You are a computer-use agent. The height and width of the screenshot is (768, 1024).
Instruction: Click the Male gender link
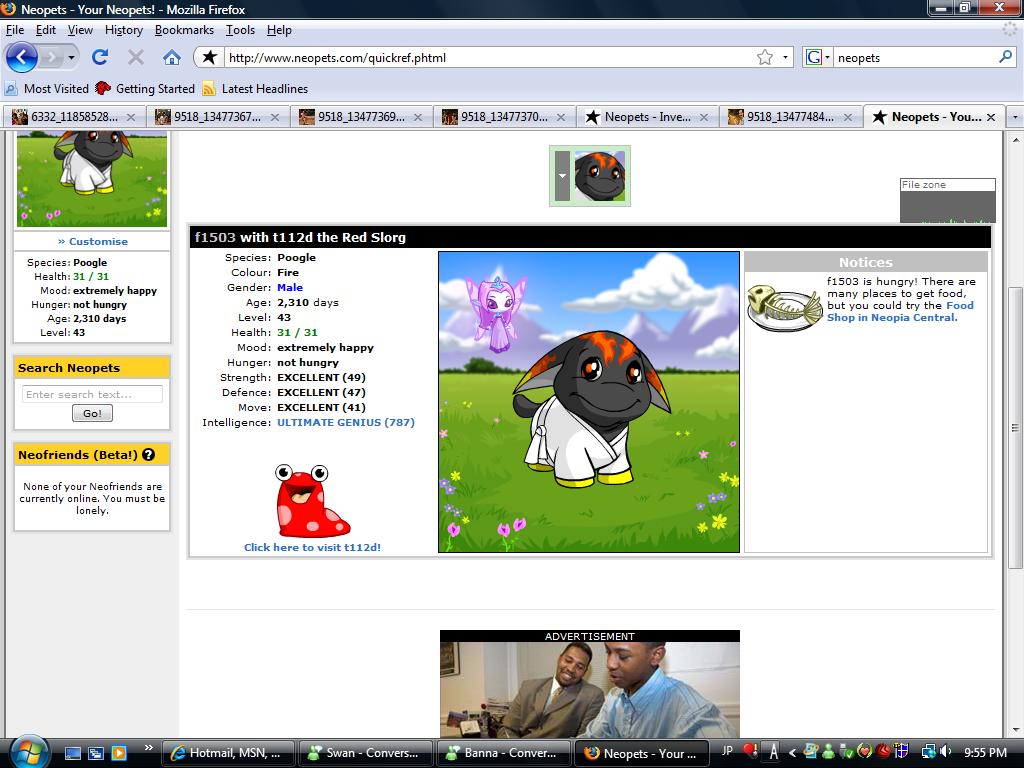[290, 287]
